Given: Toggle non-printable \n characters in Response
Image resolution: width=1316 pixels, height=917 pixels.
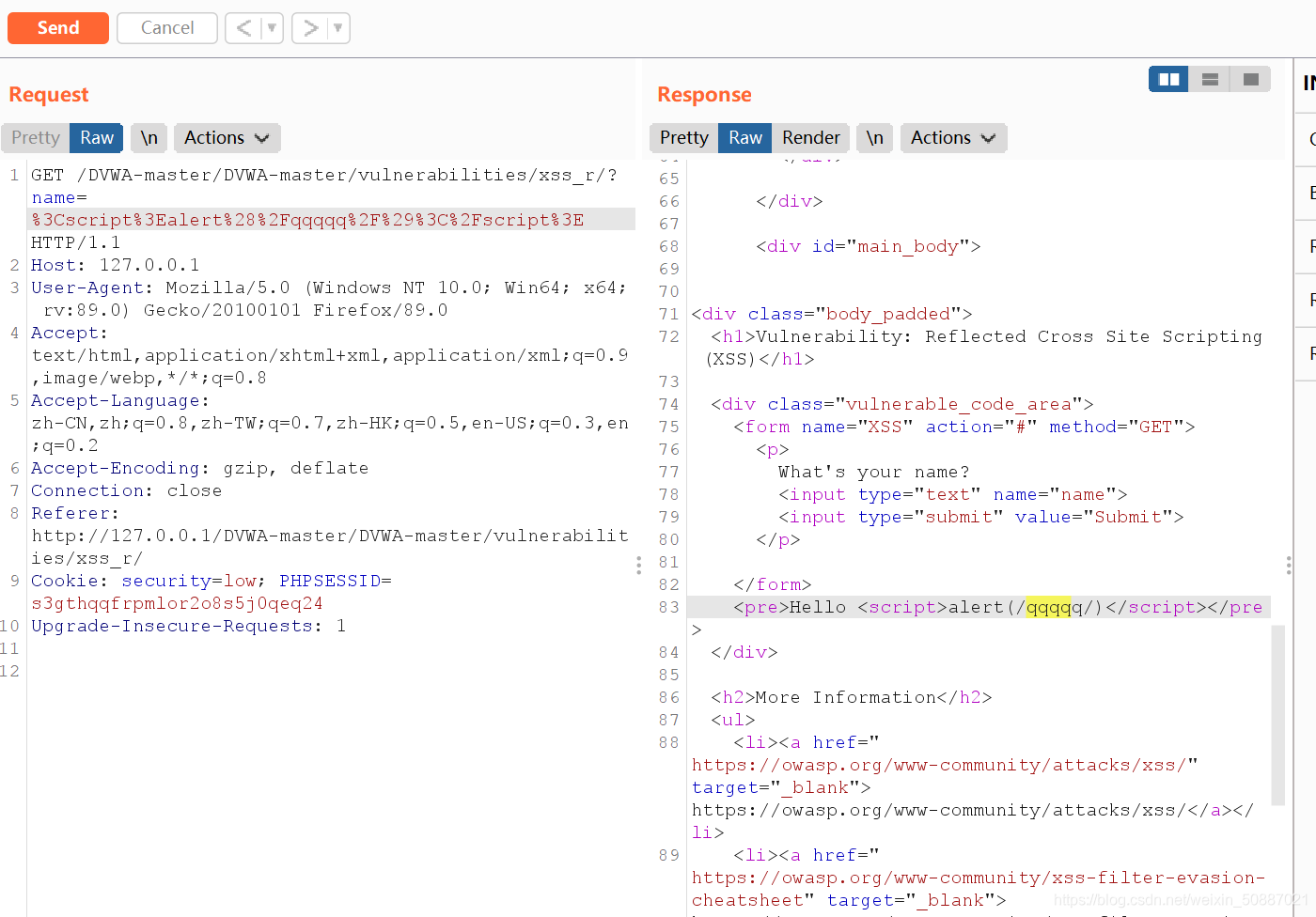Looking at the screenshot, I should [x=874, y=138].
